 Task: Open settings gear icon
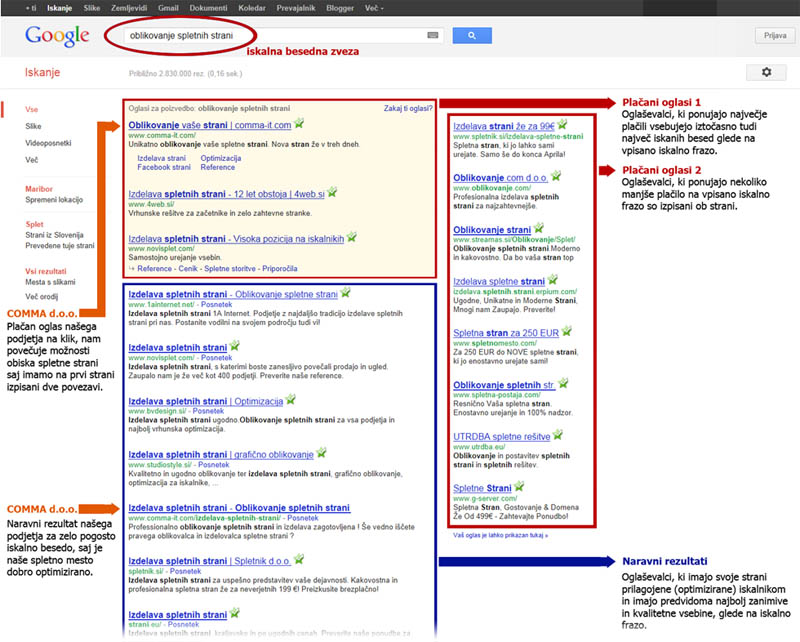[x=766, y=72]
